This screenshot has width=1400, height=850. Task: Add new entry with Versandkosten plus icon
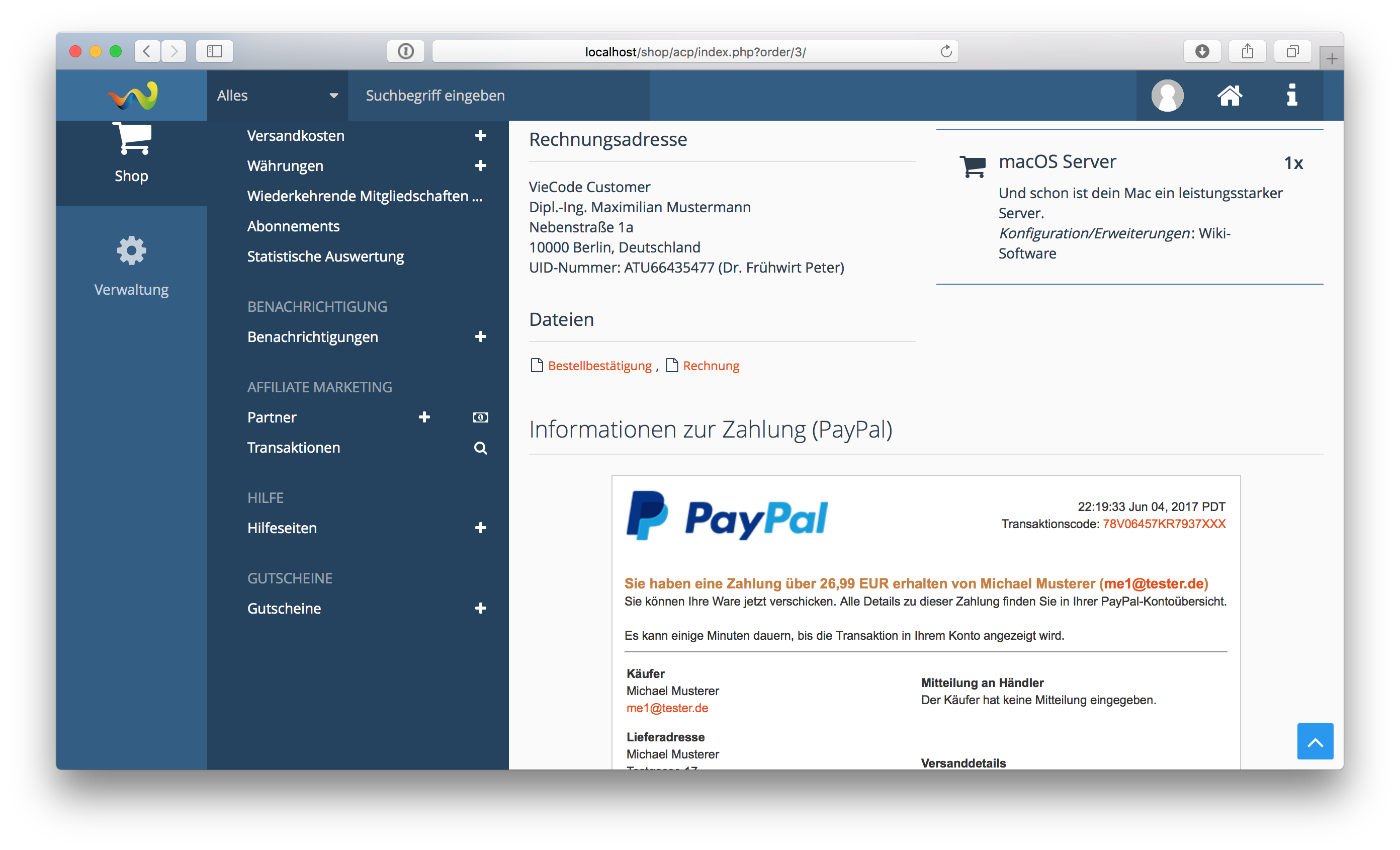pyautogui.click(x=480, y=136)
